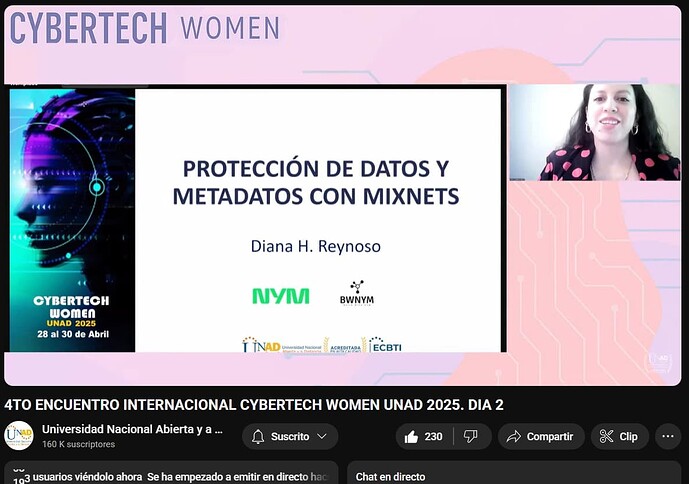The image size is (689, 484).
Task: Open Universidad Nacional Abierta channel name
Action: (132, 429)
